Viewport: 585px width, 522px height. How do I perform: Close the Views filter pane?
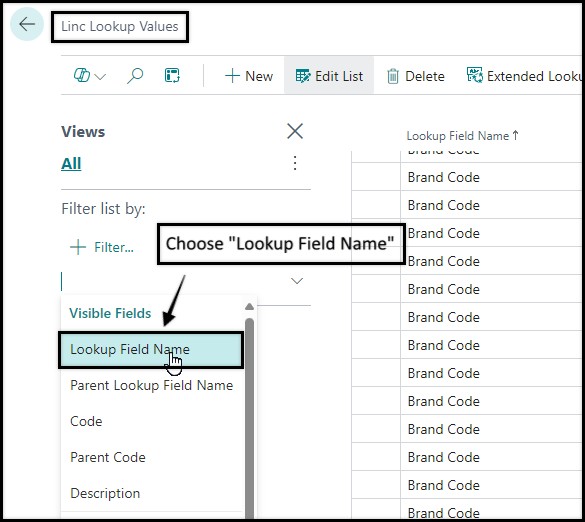tap(295, 131)
